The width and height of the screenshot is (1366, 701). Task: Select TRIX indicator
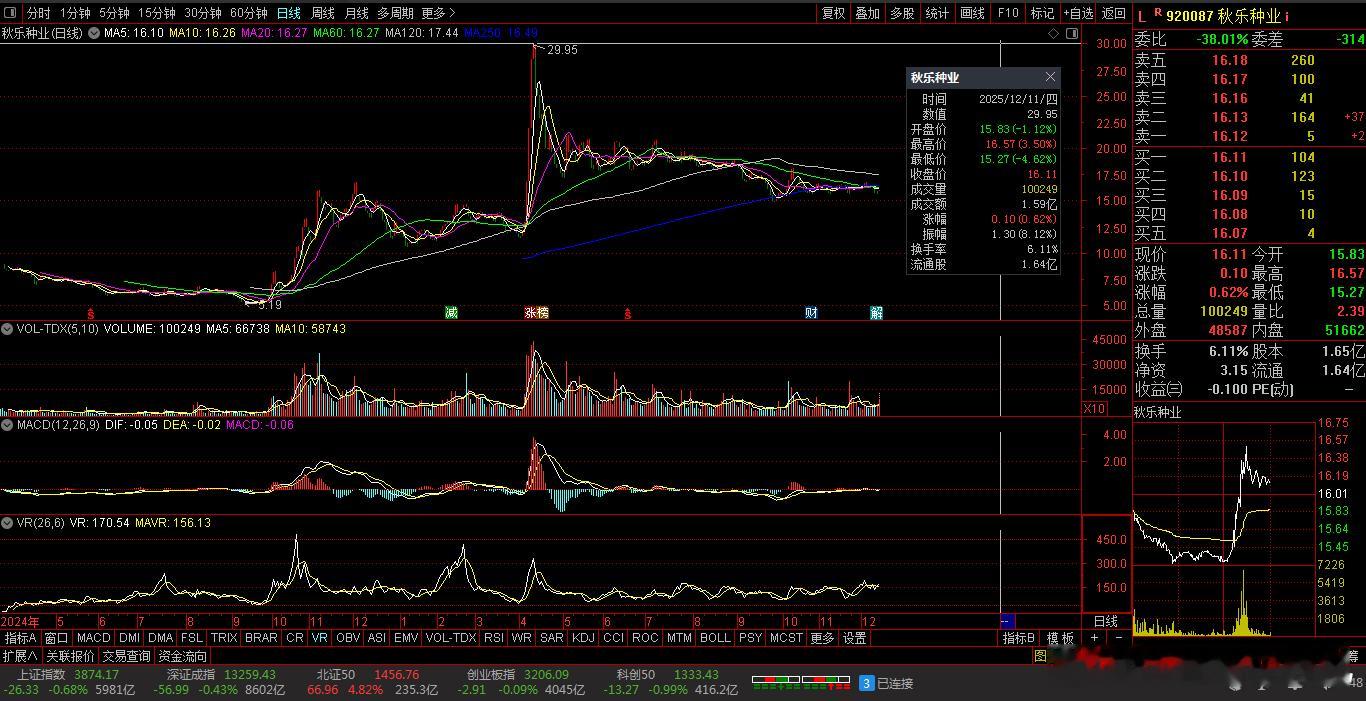coord(224,638)
